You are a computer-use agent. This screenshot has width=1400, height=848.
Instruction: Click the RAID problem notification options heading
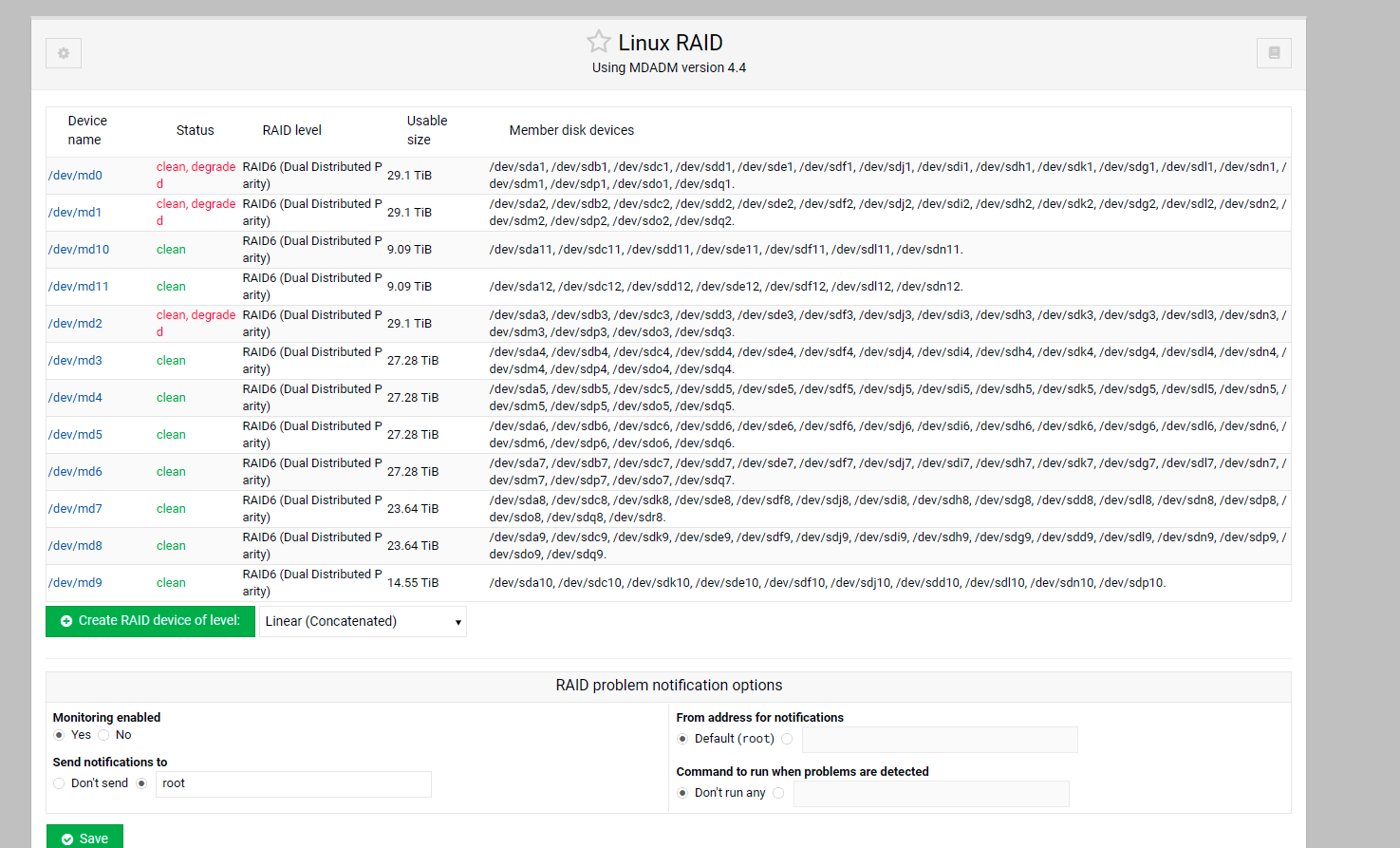click(x=669, y=686)
